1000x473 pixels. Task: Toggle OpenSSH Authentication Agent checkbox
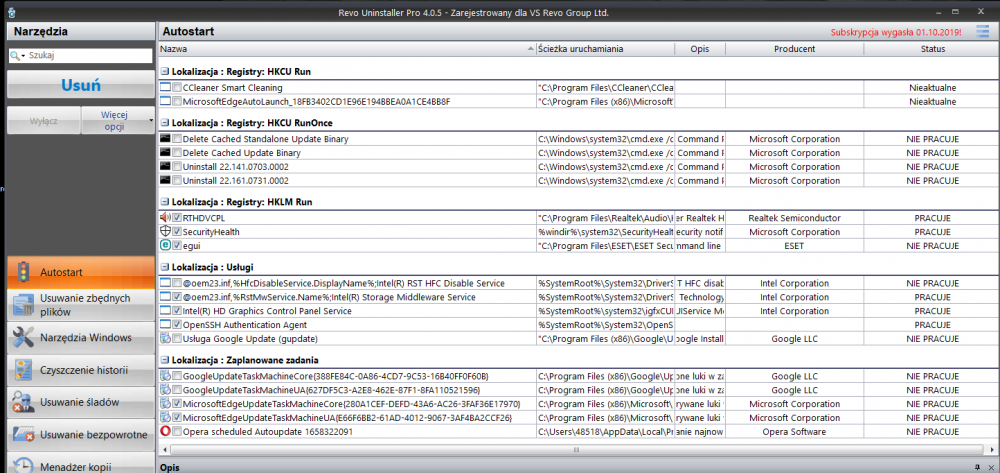(x=177, y=325)
